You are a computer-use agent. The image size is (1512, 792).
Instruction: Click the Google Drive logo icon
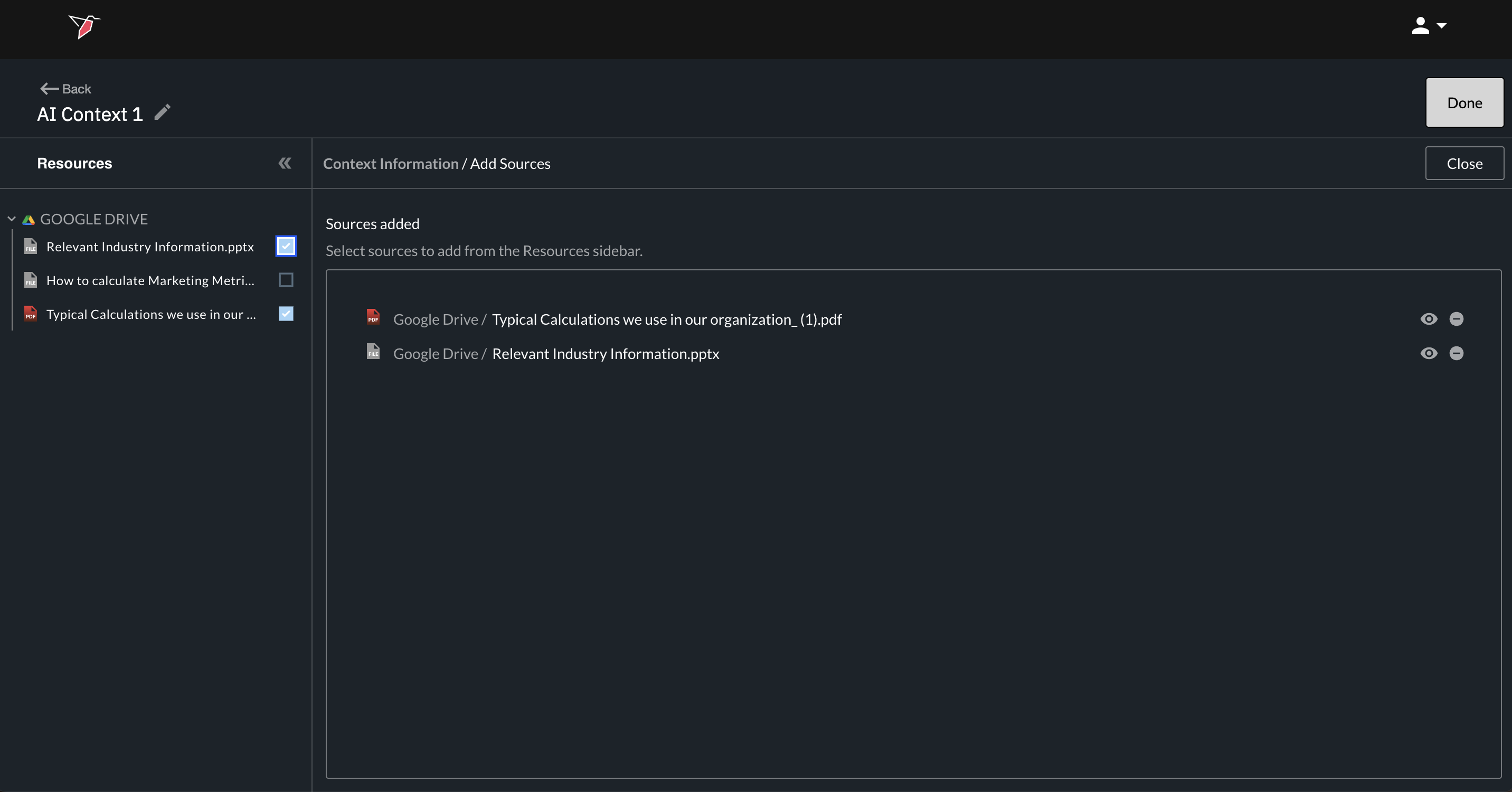[28, 220]
